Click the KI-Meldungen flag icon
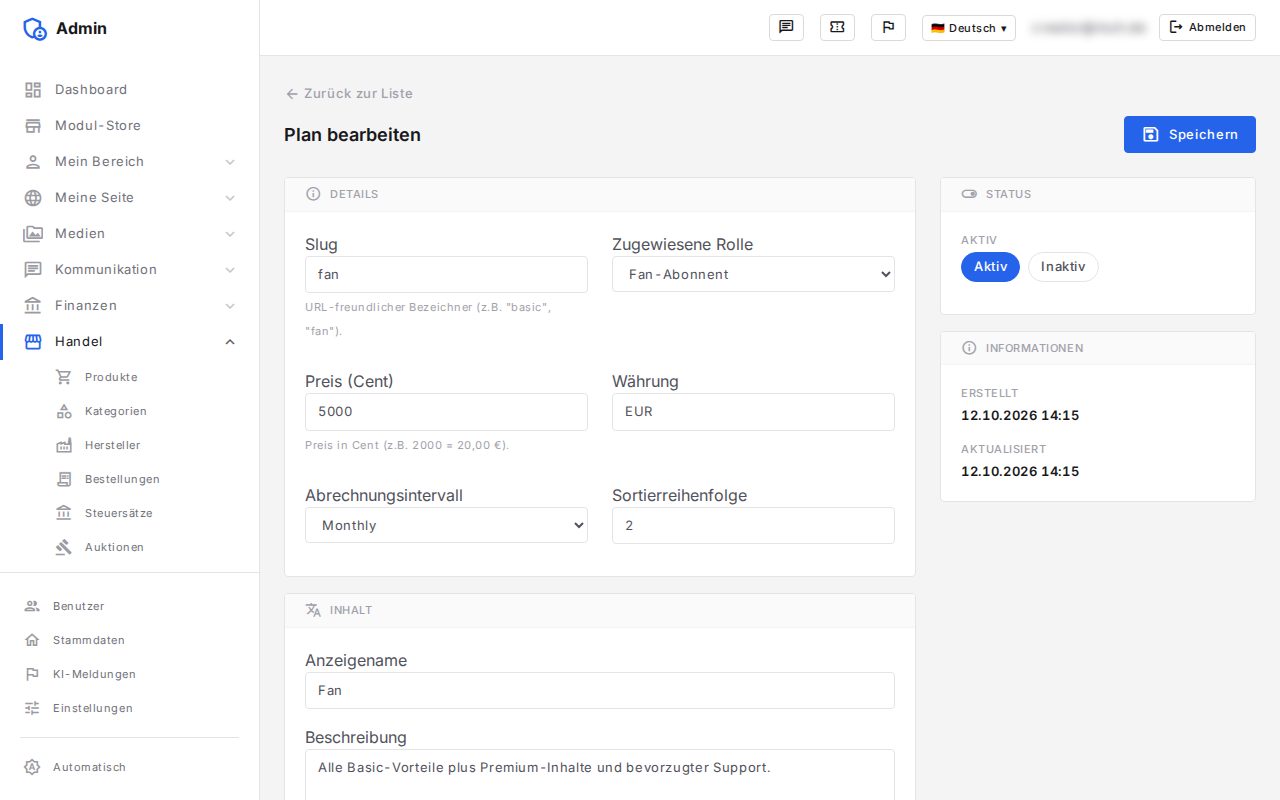Screen dimensions: 1280x800 click(32, 674)
